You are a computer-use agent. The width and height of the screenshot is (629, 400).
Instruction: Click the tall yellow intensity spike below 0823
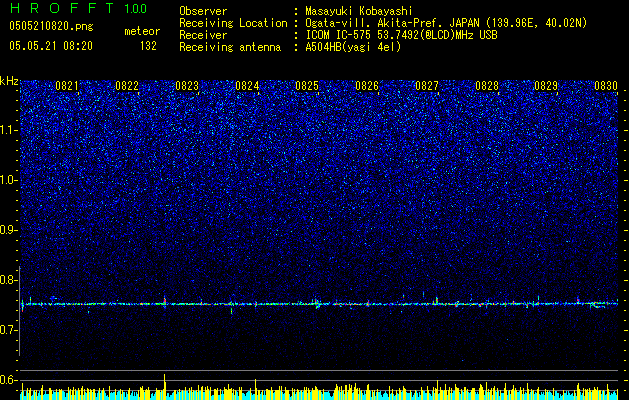[164, 386]
